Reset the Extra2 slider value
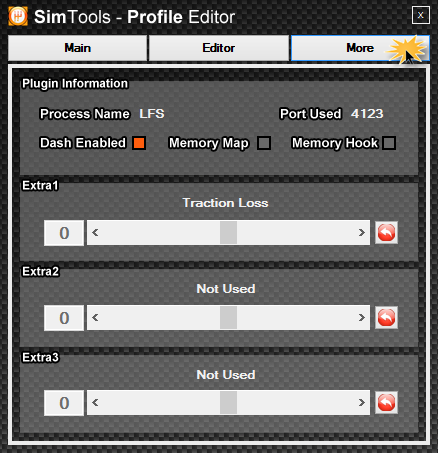This screenshot has width=438, height=453. (386, 318)
